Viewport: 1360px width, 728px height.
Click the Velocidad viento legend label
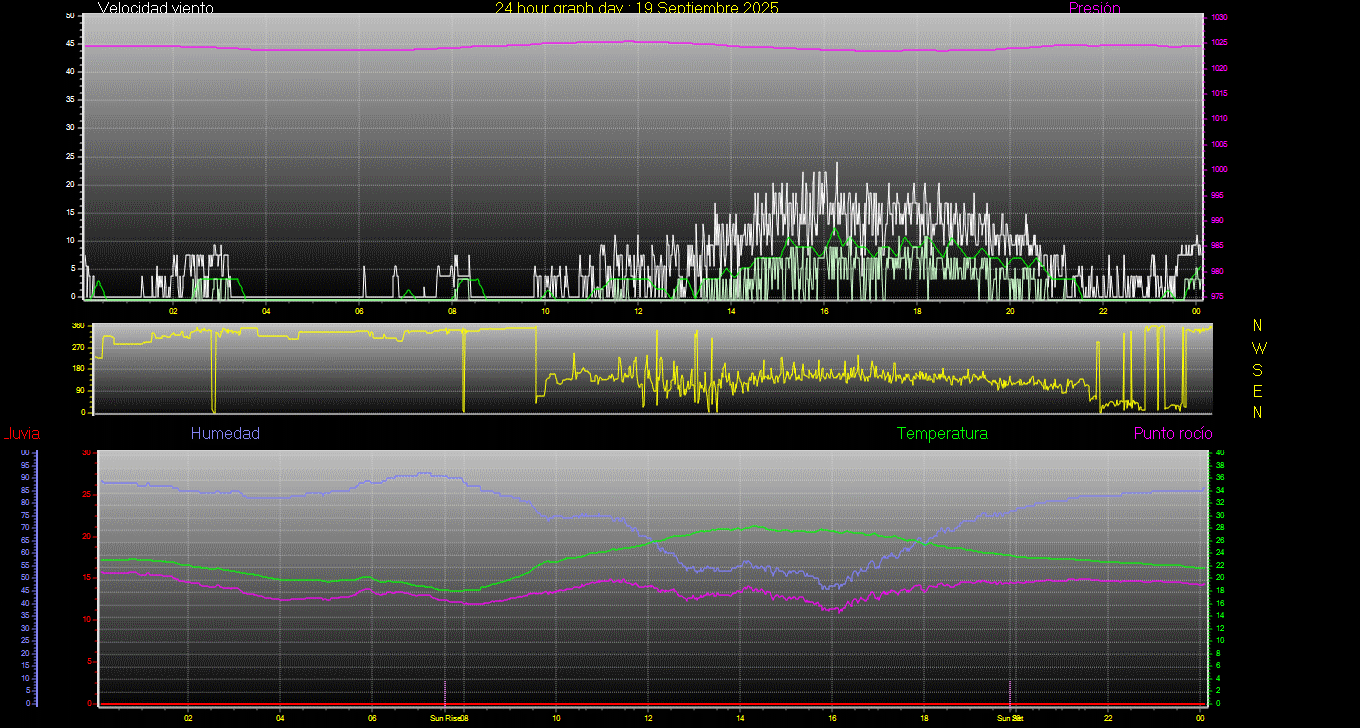point(155,8)
